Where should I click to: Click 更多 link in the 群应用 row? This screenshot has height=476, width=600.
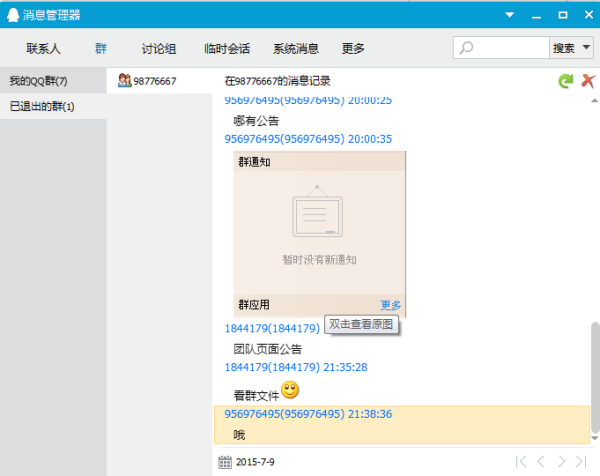click(x=390, y=305)
